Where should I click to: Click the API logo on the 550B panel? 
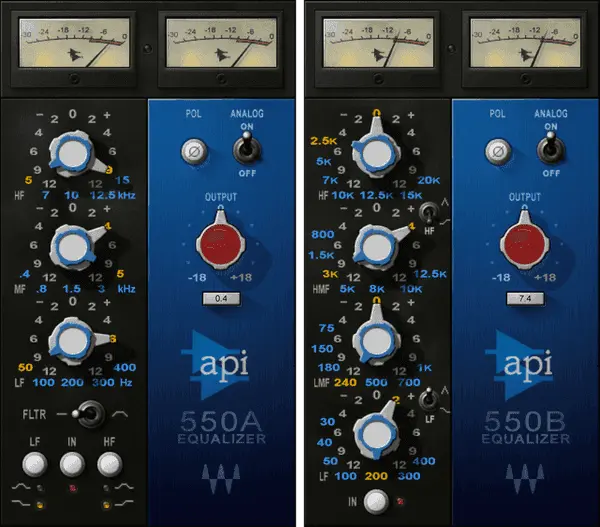pyautogui.click(x=520, y=364)
